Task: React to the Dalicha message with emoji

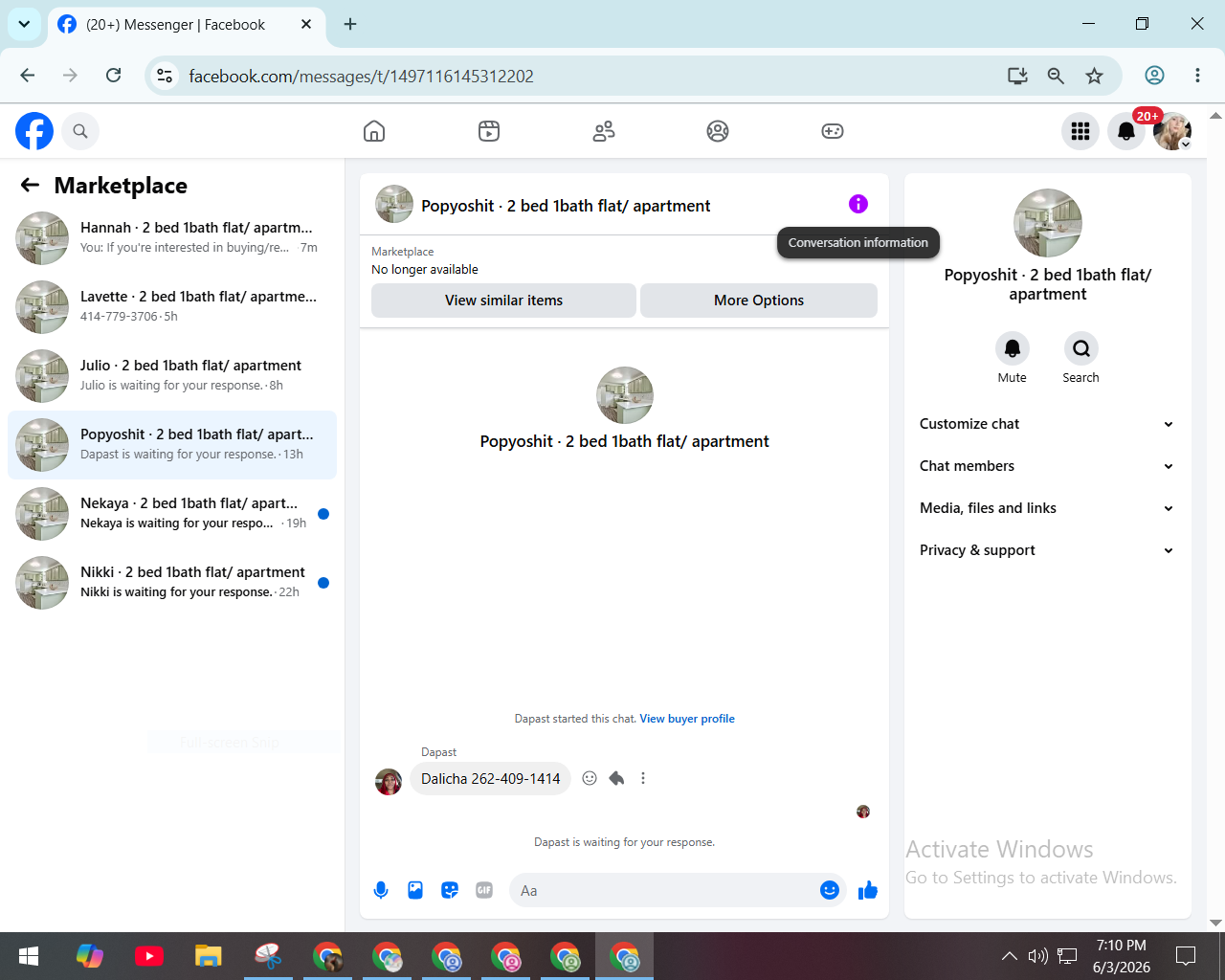Action: (590, 778)
